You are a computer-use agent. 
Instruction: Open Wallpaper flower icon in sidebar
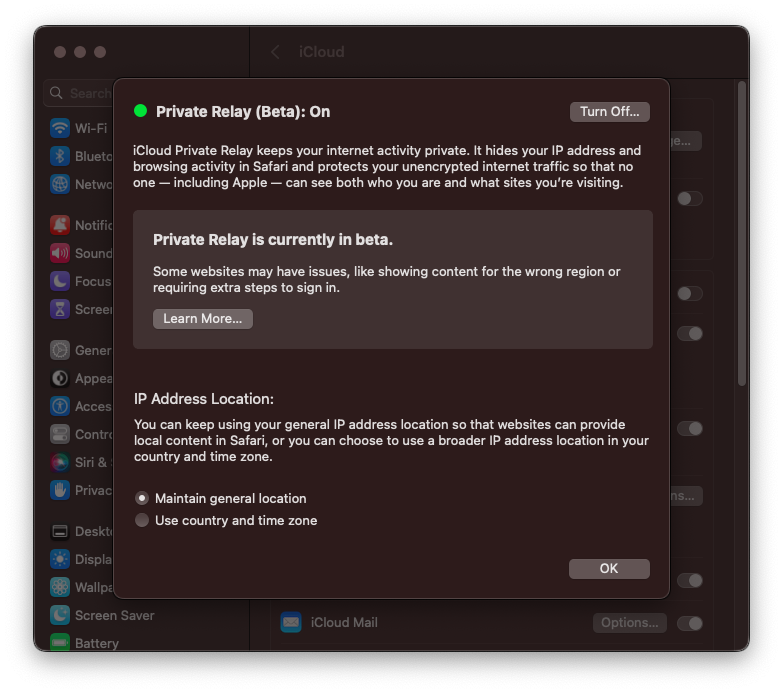pos(60,587)
